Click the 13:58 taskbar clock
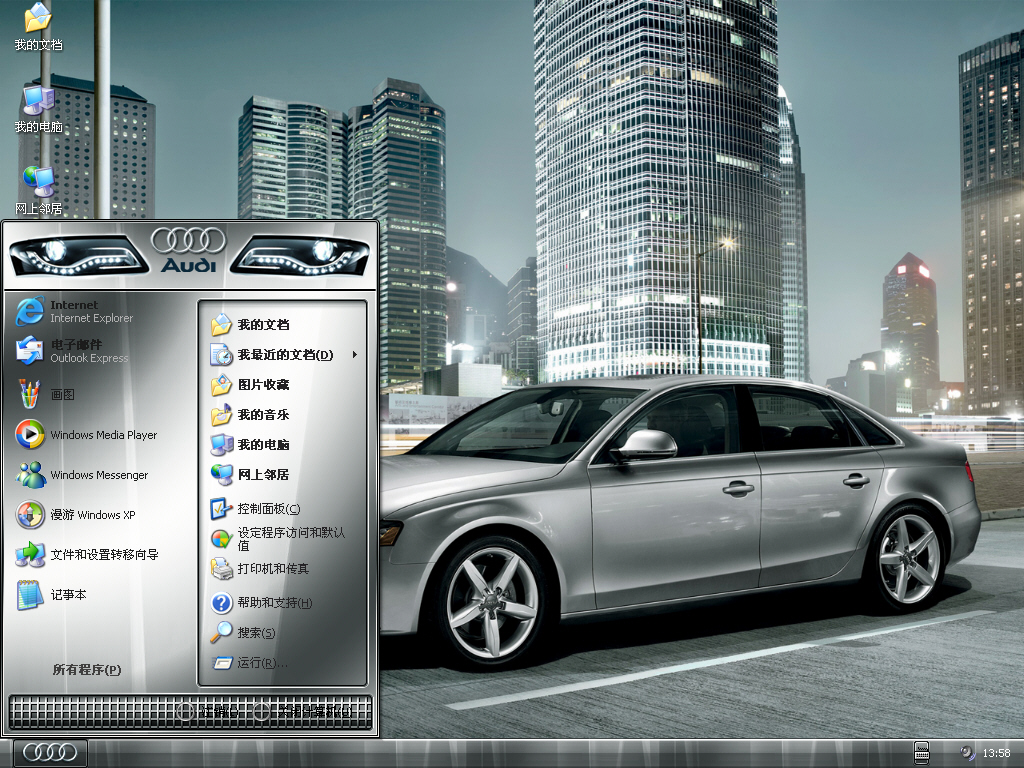This screenshot has height=768, width=1024. tap(997, 754)
